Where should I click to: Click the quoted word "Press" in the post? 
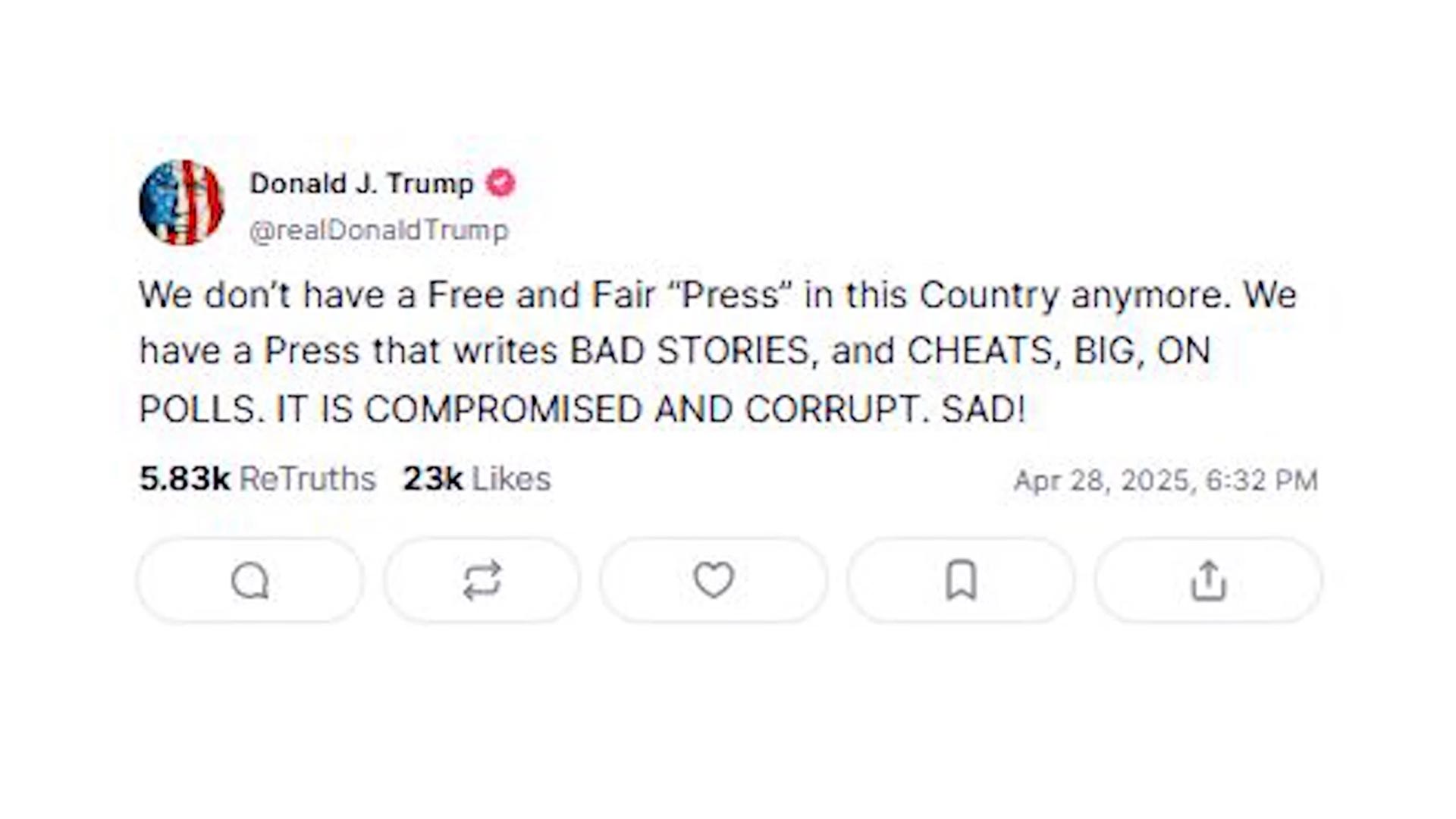click(x=730, y=295)
